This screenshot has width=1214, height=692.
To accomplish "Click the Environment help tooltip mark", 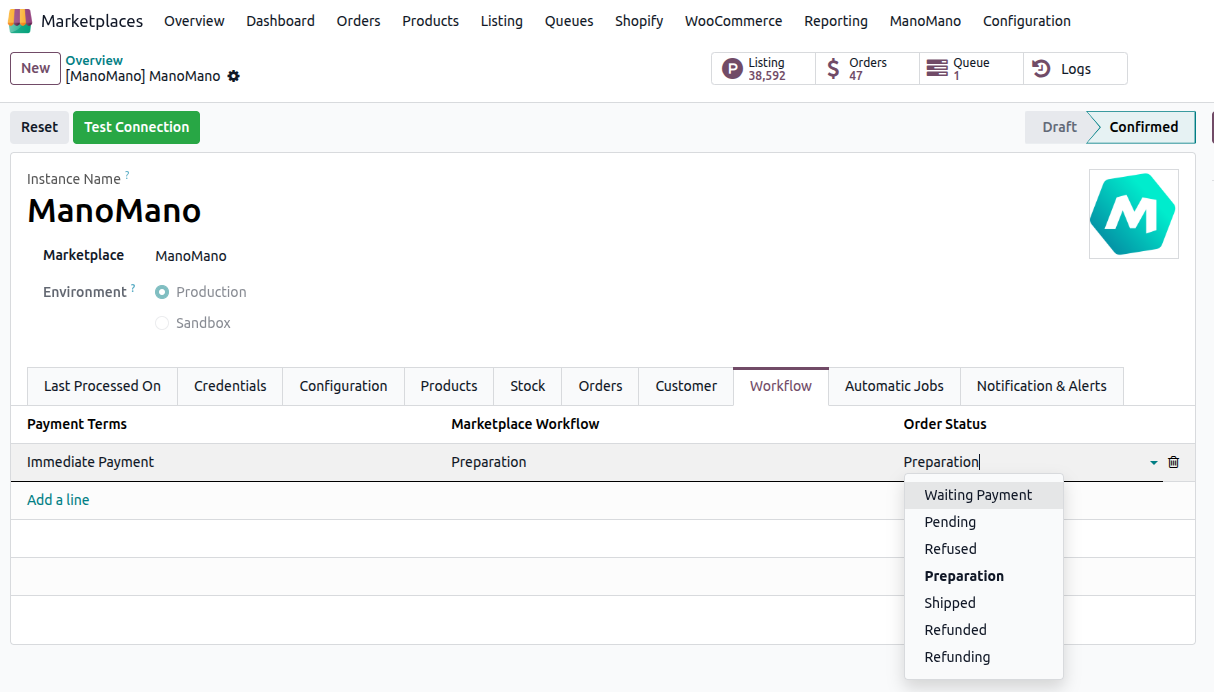I will [x=133, y=288].
